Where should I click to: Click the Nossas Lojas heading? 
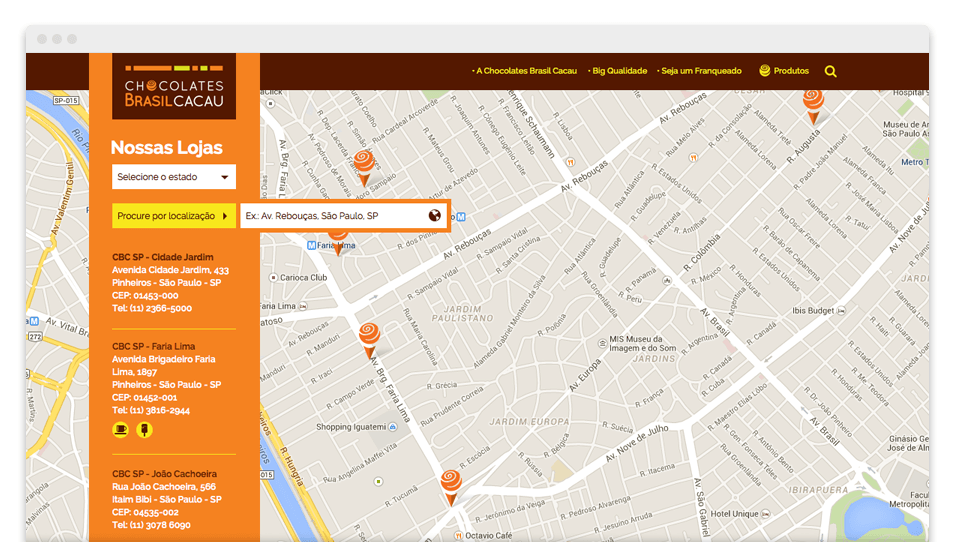tap(166, 147)
